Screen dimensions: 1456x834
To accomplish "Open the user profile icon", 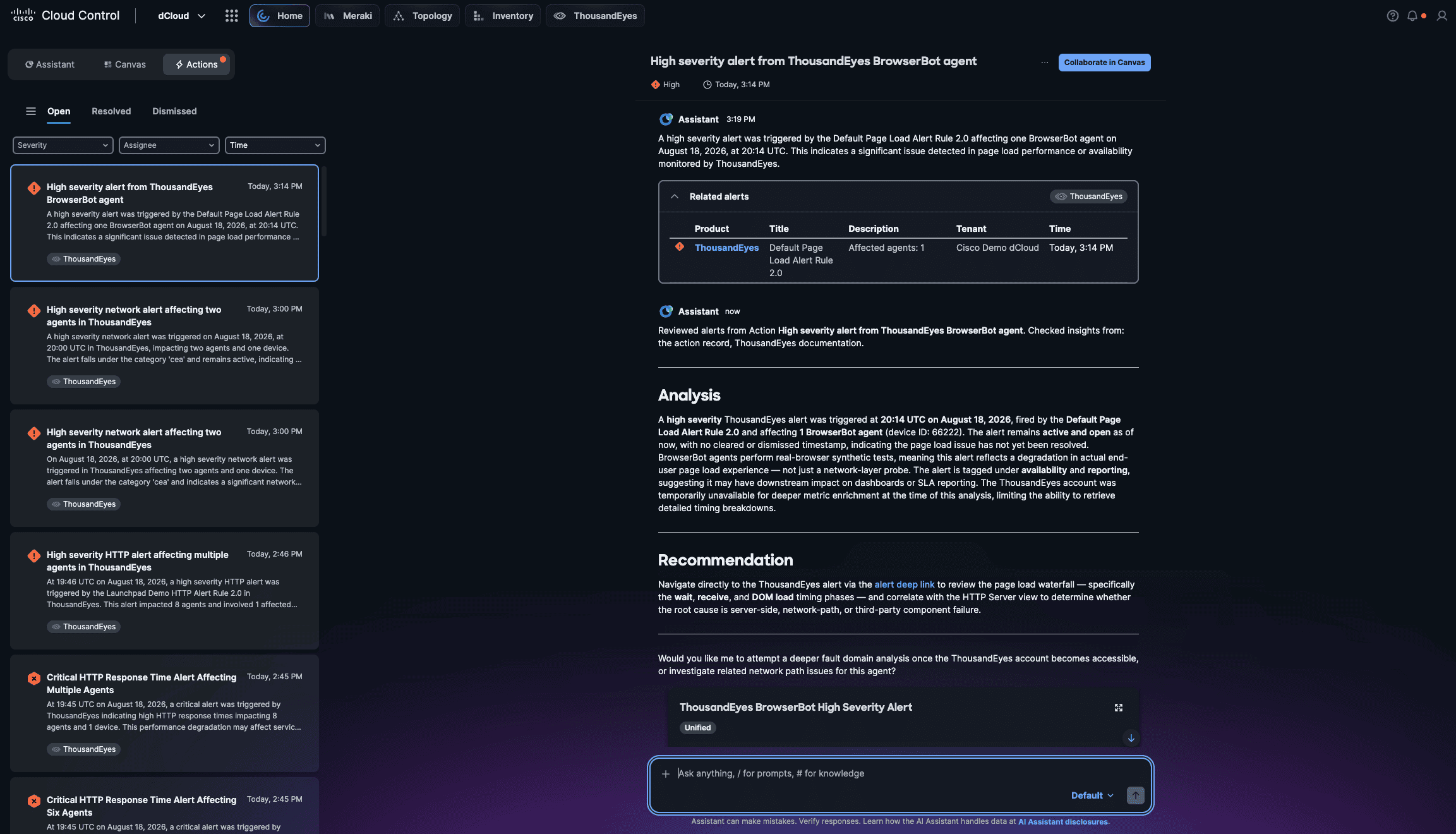I will [x=1441, y=16].
